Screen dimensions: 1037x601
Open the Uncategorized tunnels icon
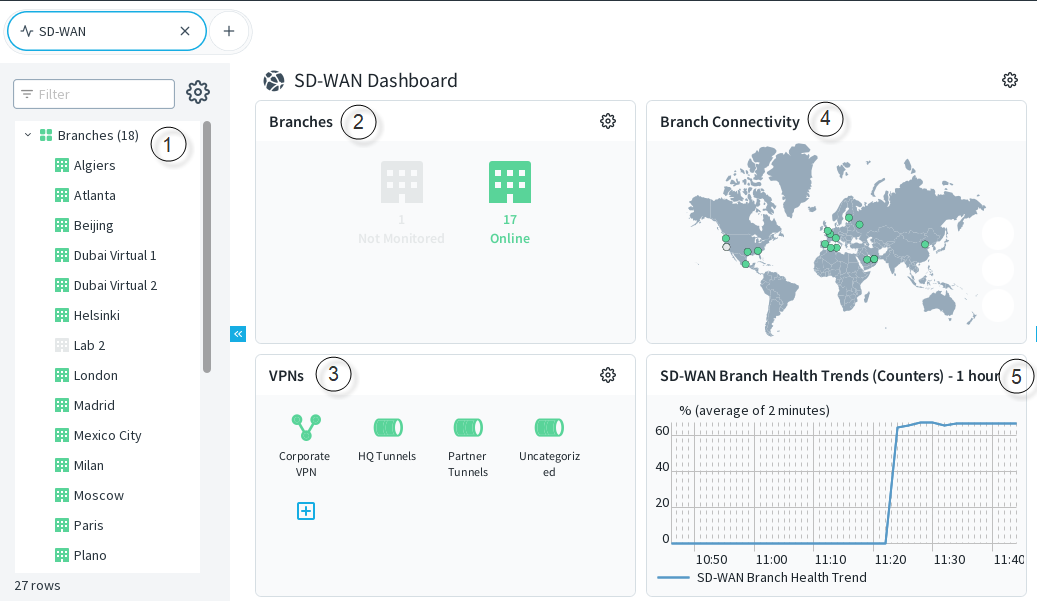point(549,427)
